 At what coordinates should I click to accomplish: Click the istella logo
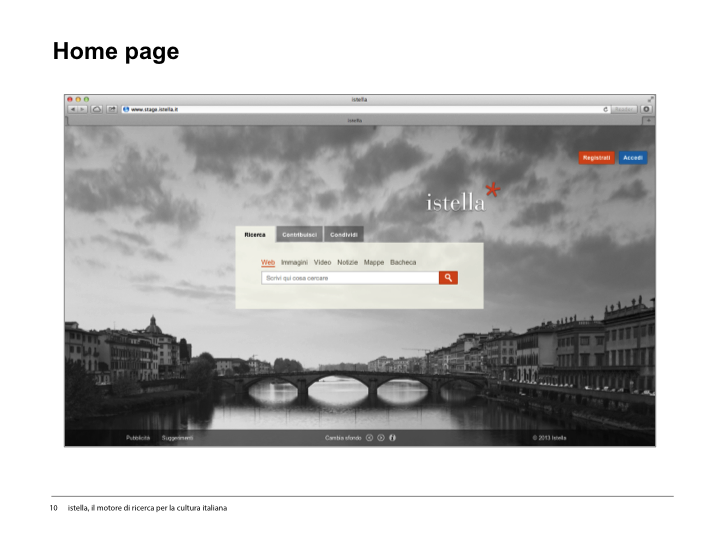[463, 198]
